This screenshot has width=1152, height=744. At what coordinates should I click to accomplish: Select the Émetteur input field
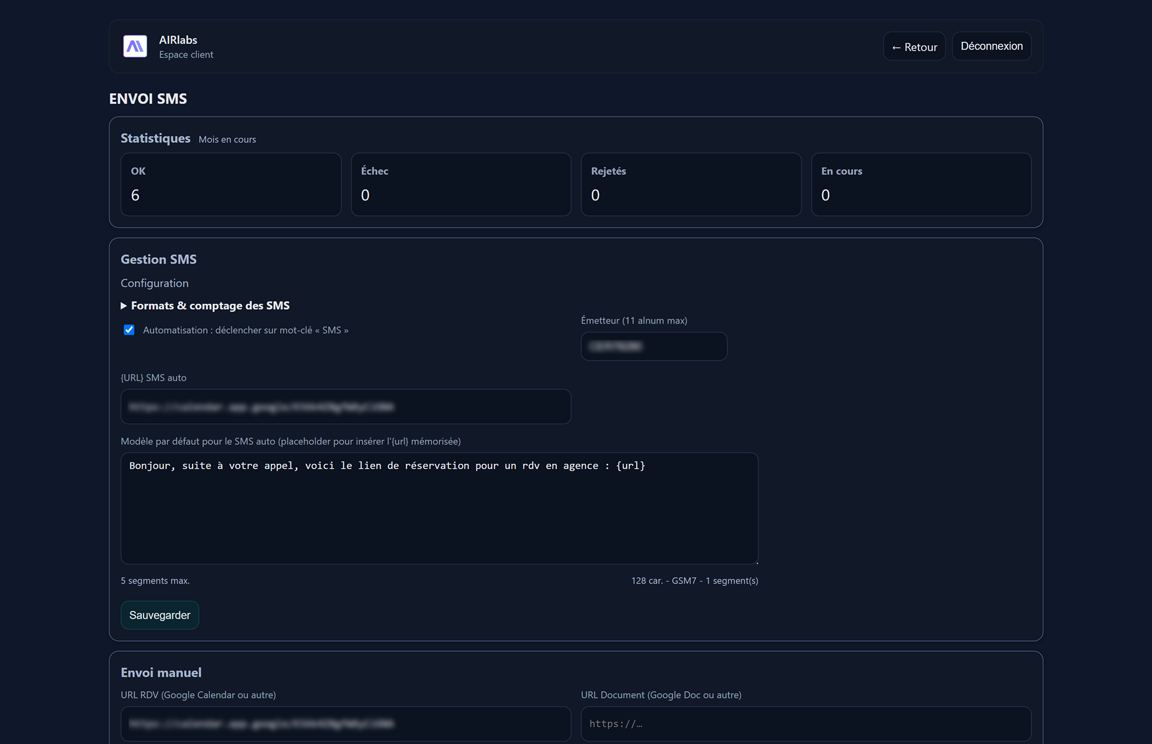(653, 346)
